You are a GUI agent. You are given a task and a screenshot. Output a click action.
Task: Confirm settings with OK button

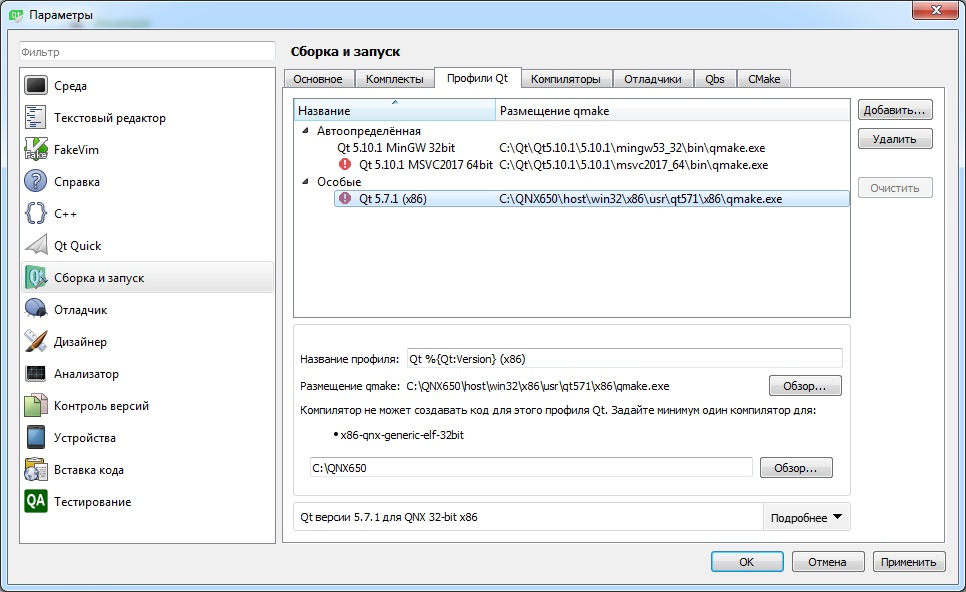747,562
